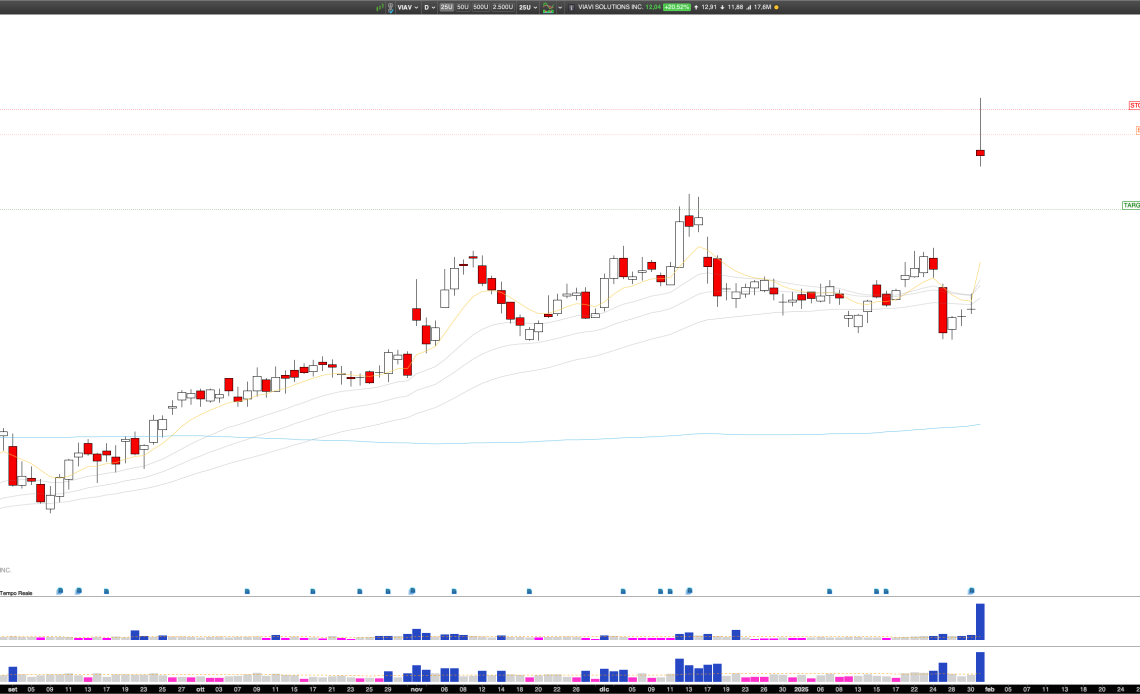The height and width of the screenshot is (694, 1140).
Task: Select the 25U bar range preset
Action: pos(446,7)
